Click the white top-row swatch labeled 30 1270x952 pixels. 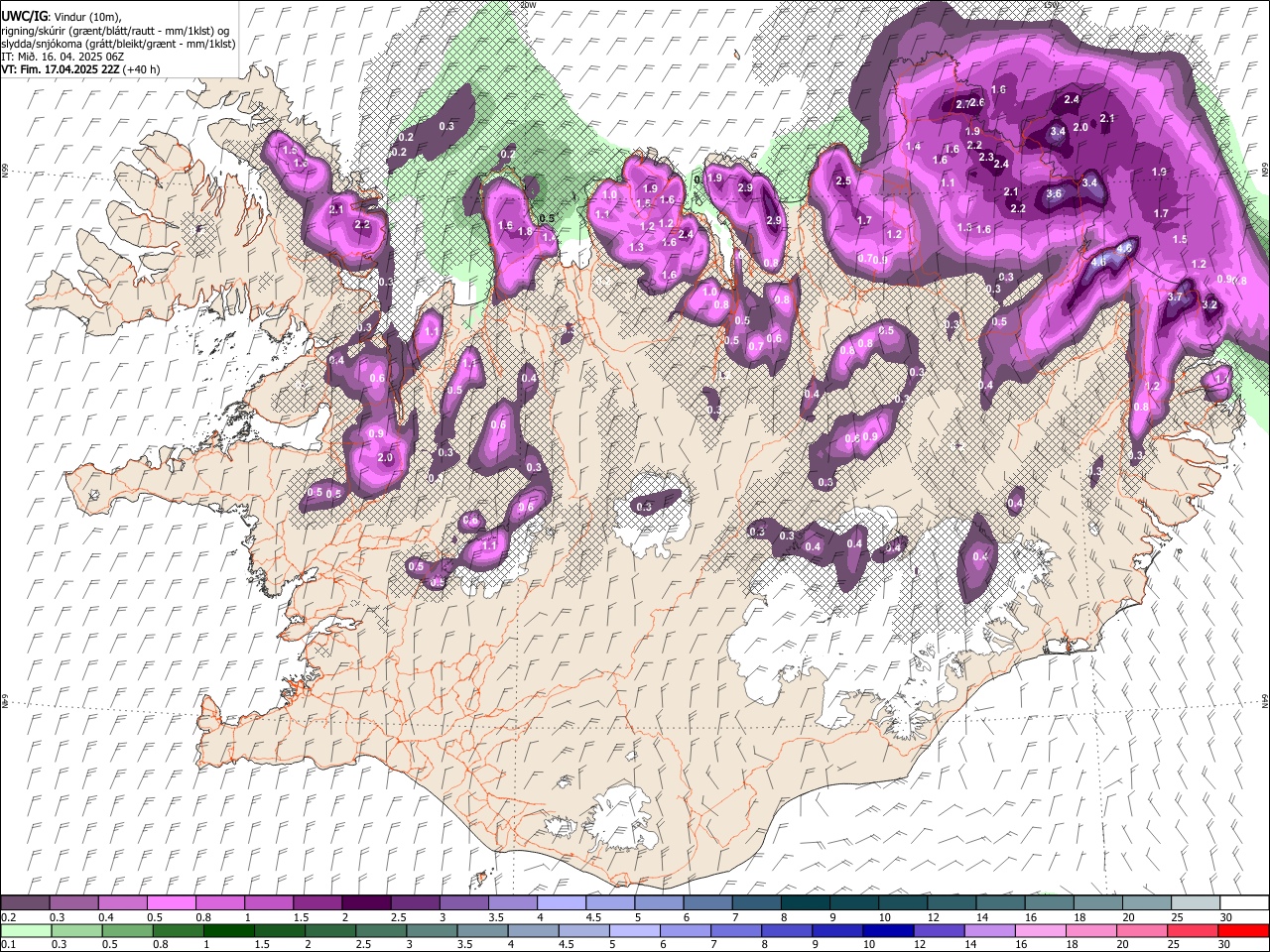click(1244, 903)
